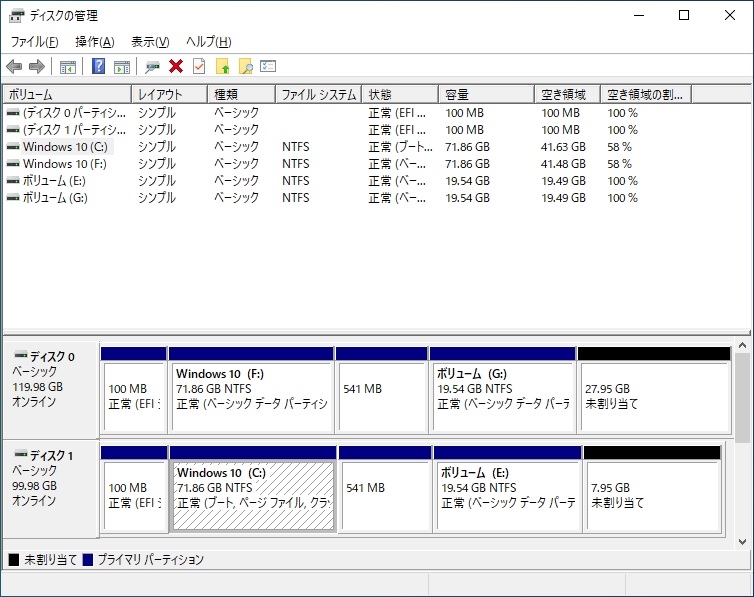
Task: Click drive icon of ディスク 1 パーティション row
Action: pyautogui.click(x=13, y=130)
